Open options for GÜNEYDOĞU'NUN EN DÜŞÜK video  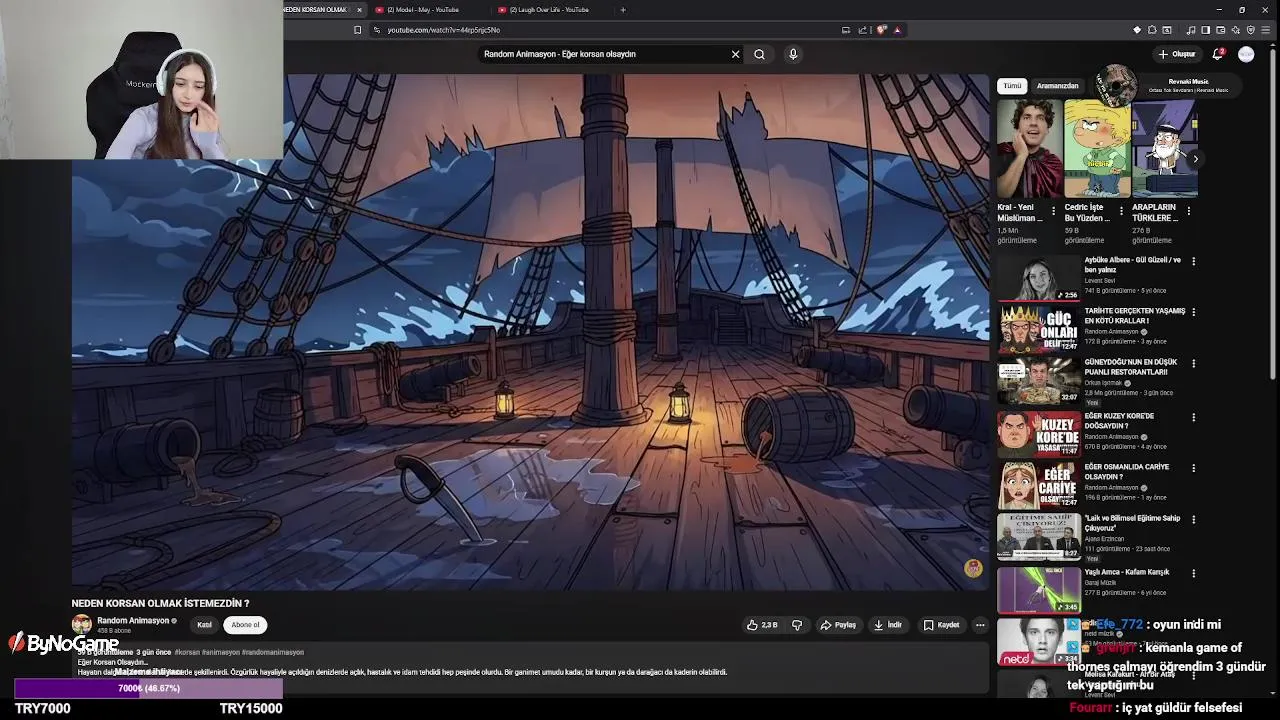click(1193, 364)
